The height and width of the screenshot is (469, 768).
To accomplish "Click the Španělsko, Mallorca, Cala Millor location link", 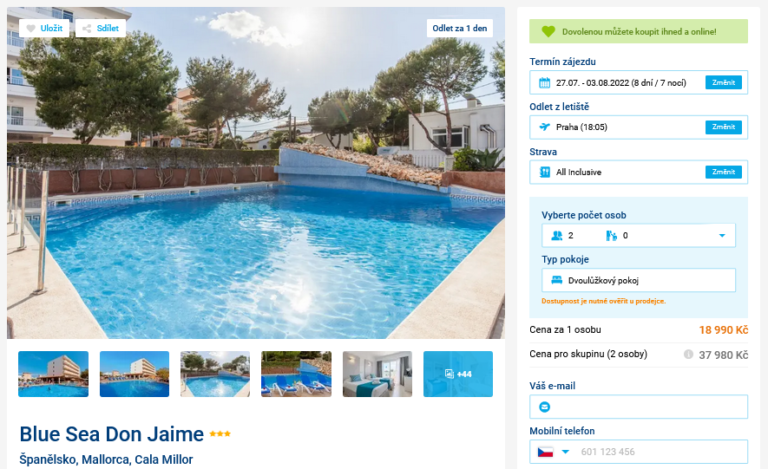I will pos(106,459).
